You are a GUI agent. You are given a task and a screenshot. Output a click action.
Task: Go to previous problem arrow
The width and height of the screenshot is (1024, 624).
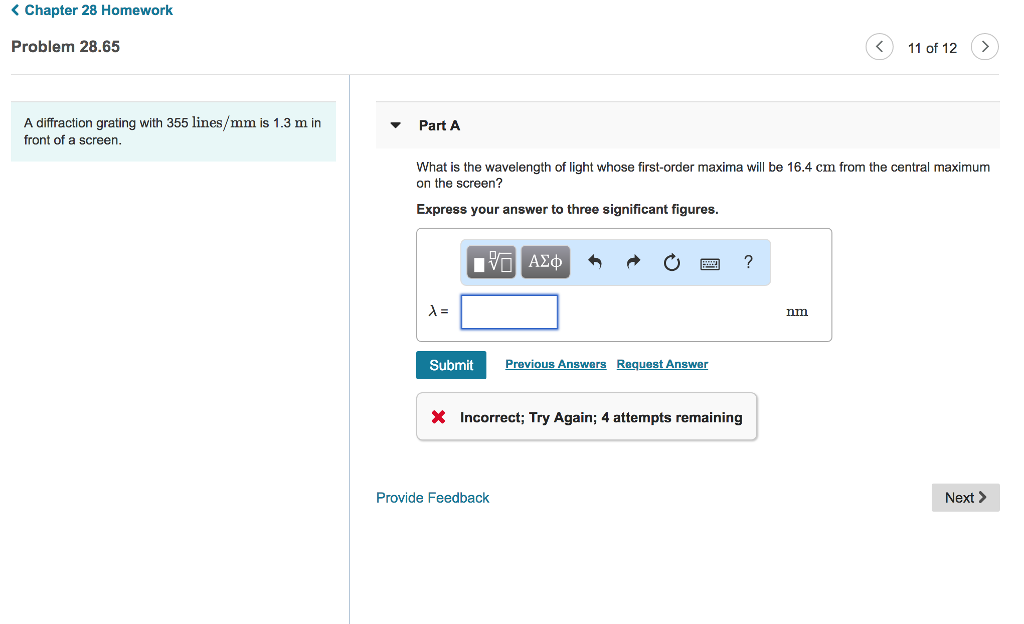pos(879,47)
